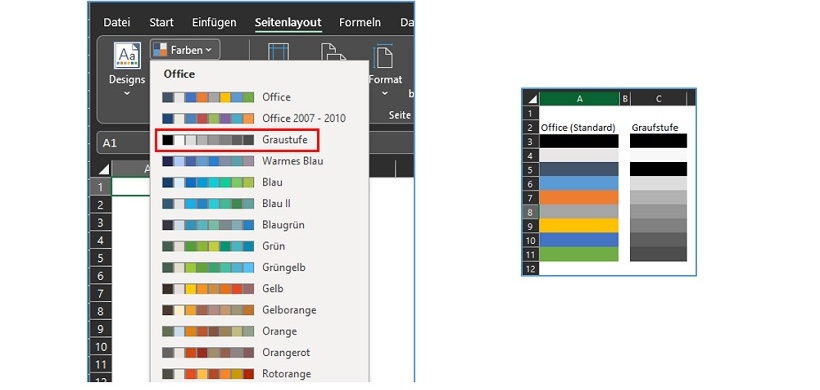Select row 1 header in left sheet
This screenshot has width=820, height=390.
point(100,187)
